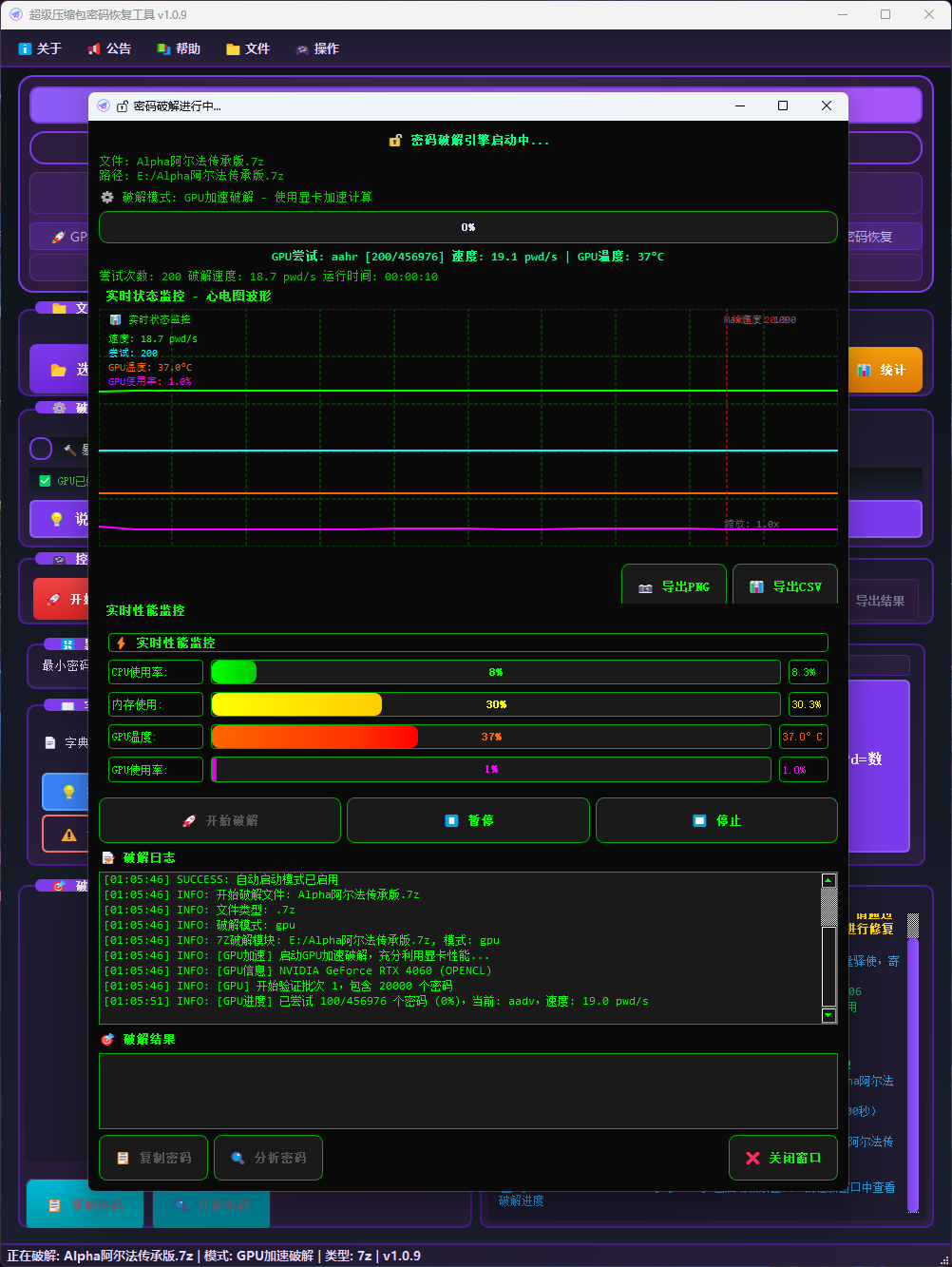Click the pause icon on 暂停 button

[x=452, y=820]
